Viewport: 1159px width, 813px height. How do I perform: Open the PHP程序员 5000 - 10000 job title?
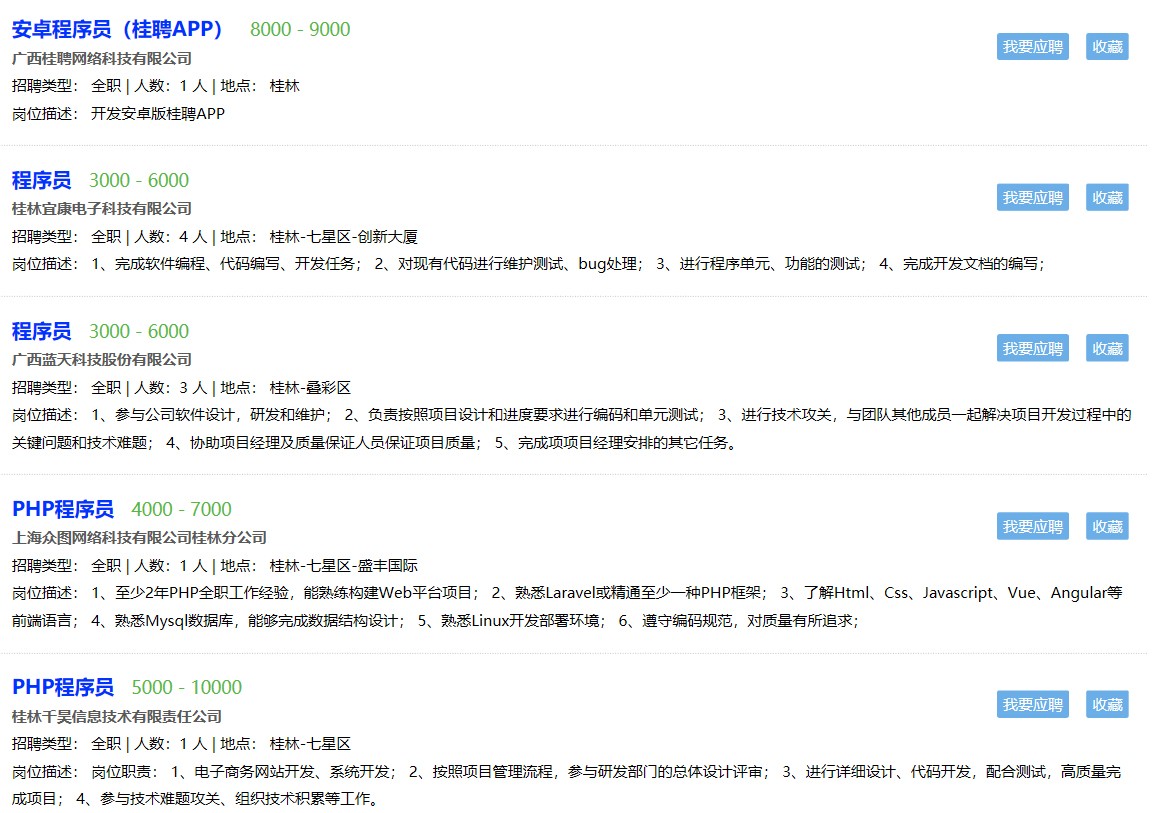(x=63, y=687)
